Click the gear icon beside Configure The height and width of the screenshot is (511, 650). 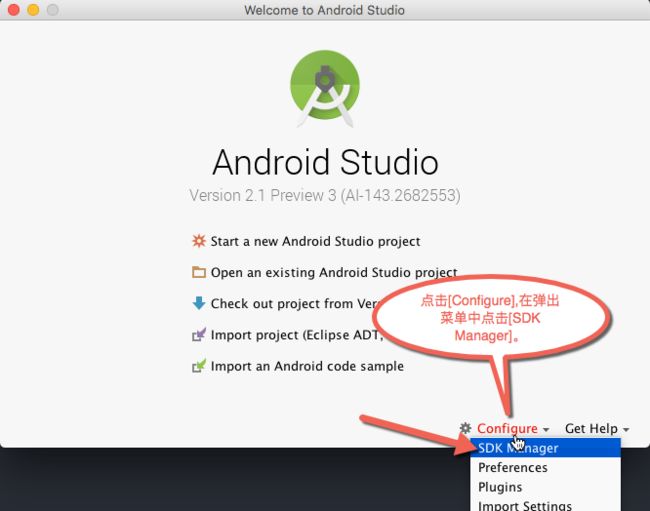pos(466,428)
